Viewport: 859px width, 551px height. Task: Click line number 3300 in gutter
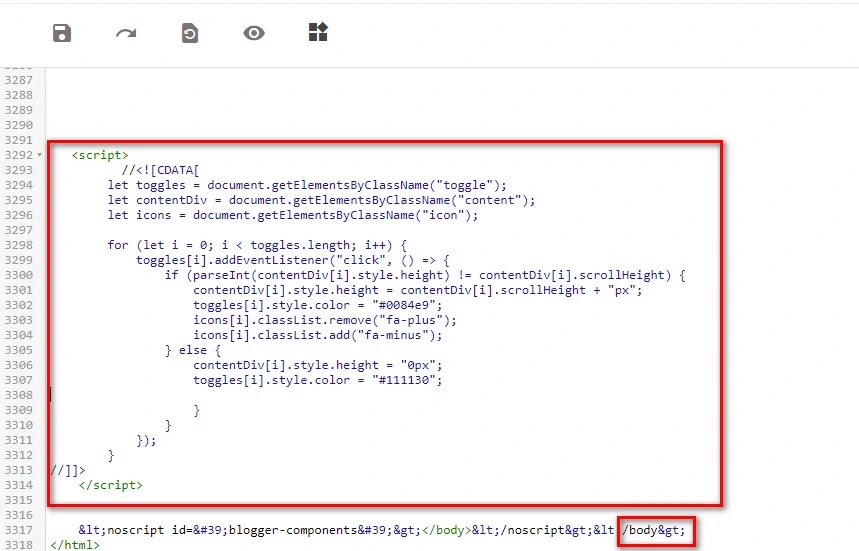[x=19, y=275]
